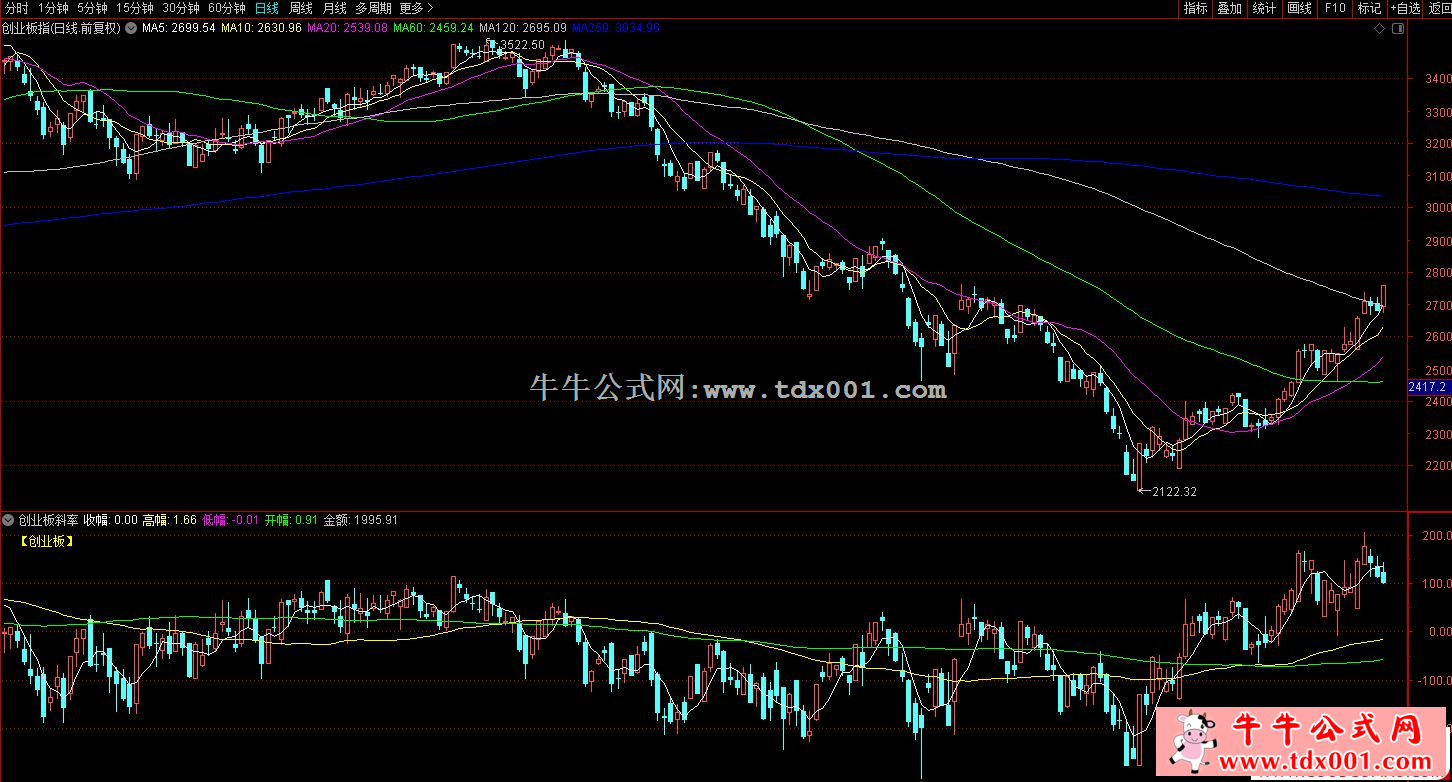Click the MA120: 2695.09 label

[x=523, y=28]
